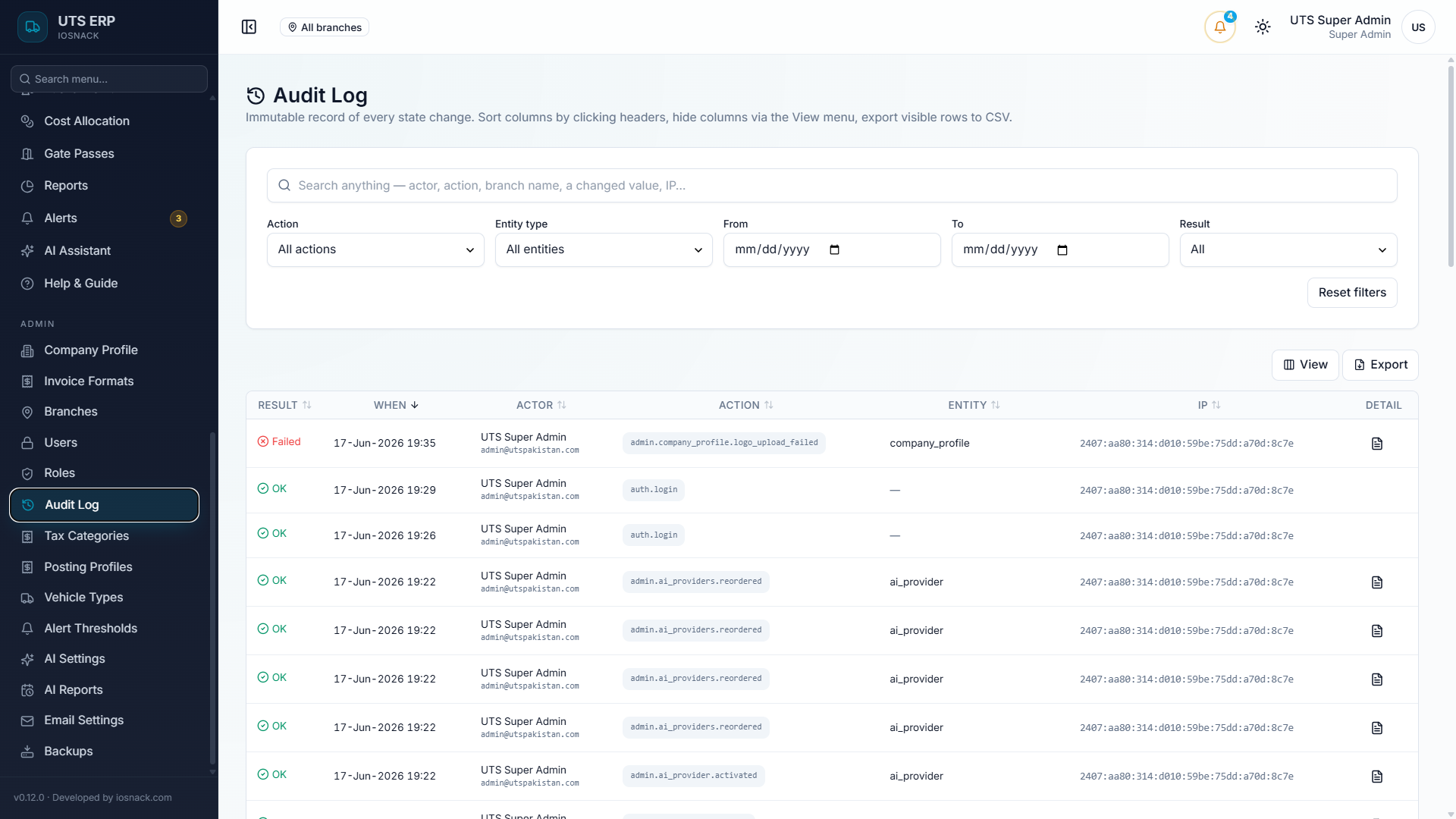This screenshot has width=1456, height=819.
Task: Select Audit Log in sidebar
Action: [105, 505]
